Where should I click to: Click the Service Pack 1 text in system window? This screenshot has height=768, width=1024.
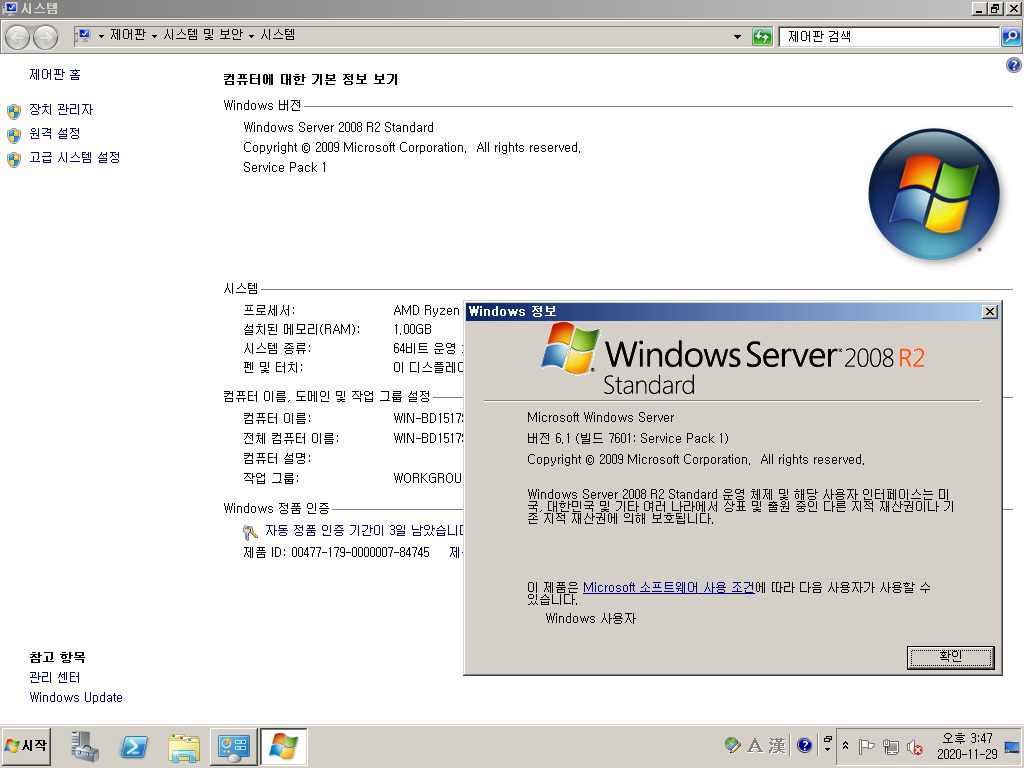[x=285, y=167]
